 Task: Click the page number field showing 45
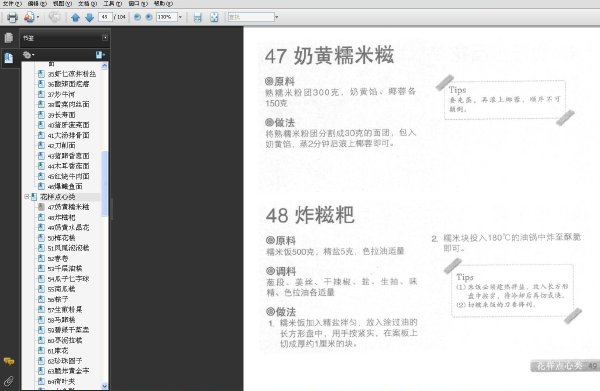coord(105,17)
